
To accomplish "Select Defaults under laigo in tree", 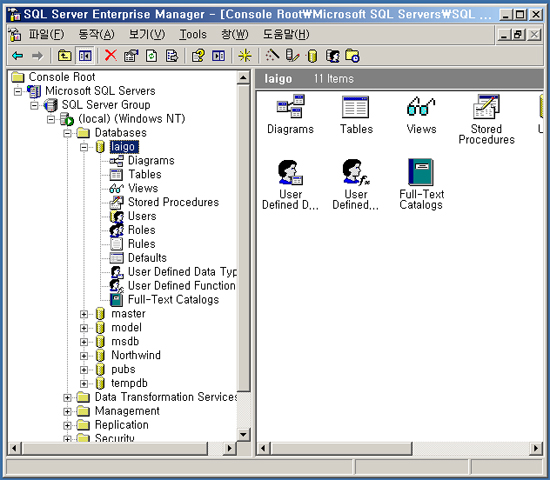I will pos(147,258).
